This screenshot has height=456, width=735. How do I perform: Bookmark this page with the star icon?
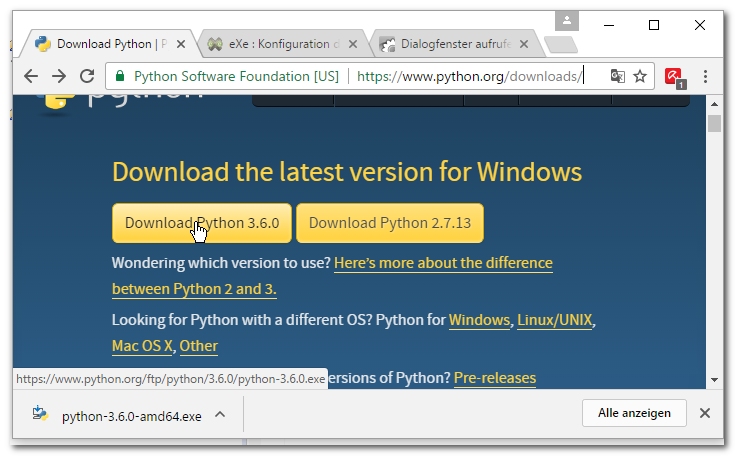(640, 76)
